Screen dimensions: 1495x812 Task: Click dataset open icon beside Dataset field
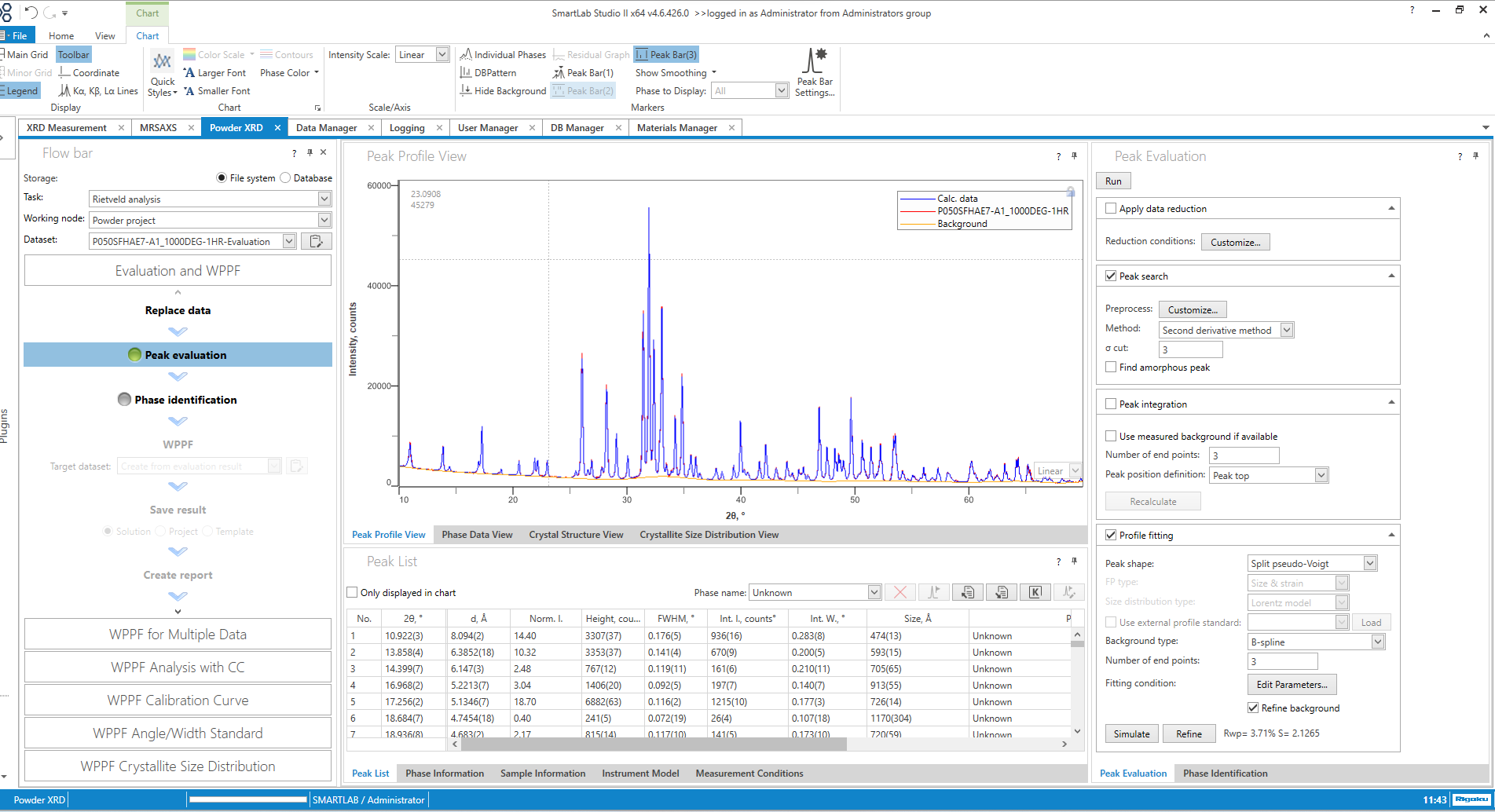click(316, 241)
